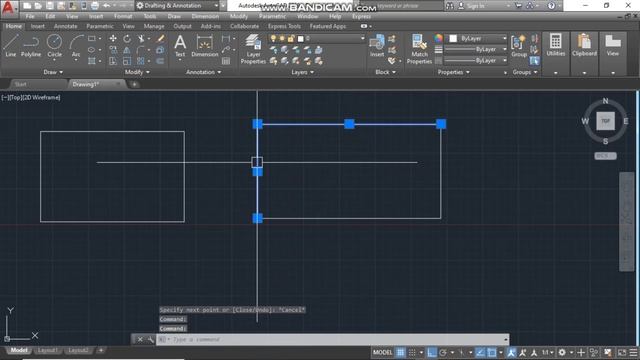
Task: Click the MODEL space button
Action: (x=382, y=352)
